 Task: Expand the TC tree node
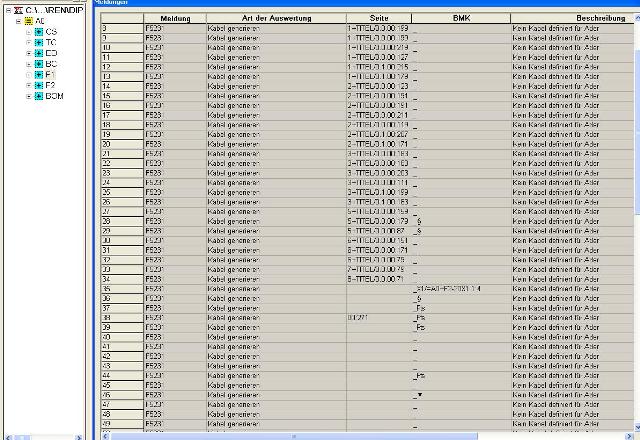(x=29, y=42)
